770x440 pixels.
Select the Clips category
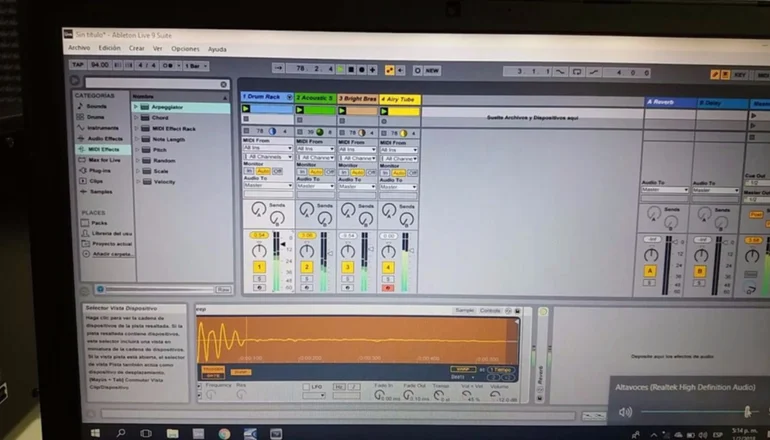[x=96, y=181]
